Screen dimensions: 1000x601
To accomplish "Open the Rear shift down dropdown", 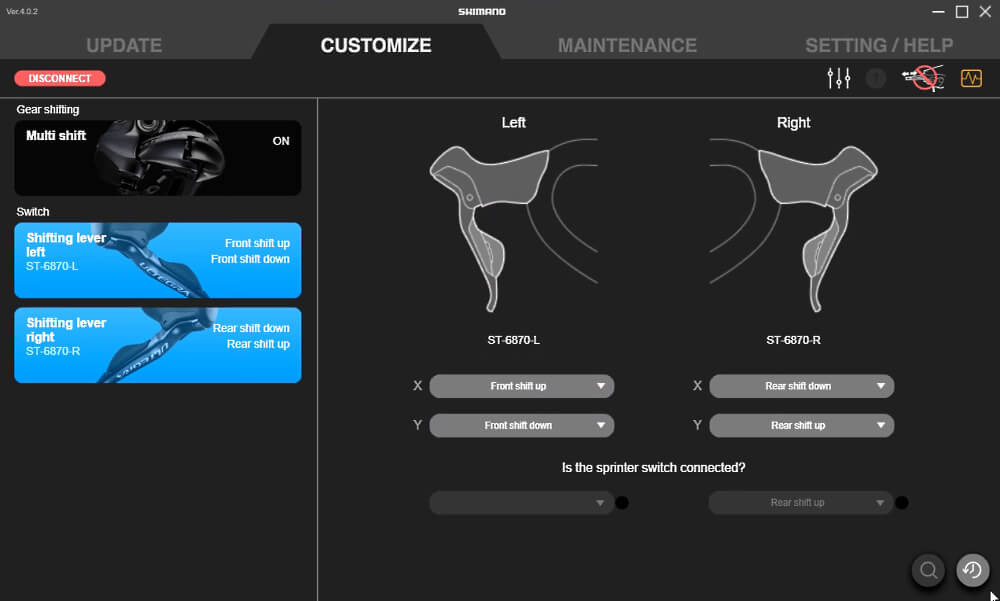I will click(x=801, y=386).
